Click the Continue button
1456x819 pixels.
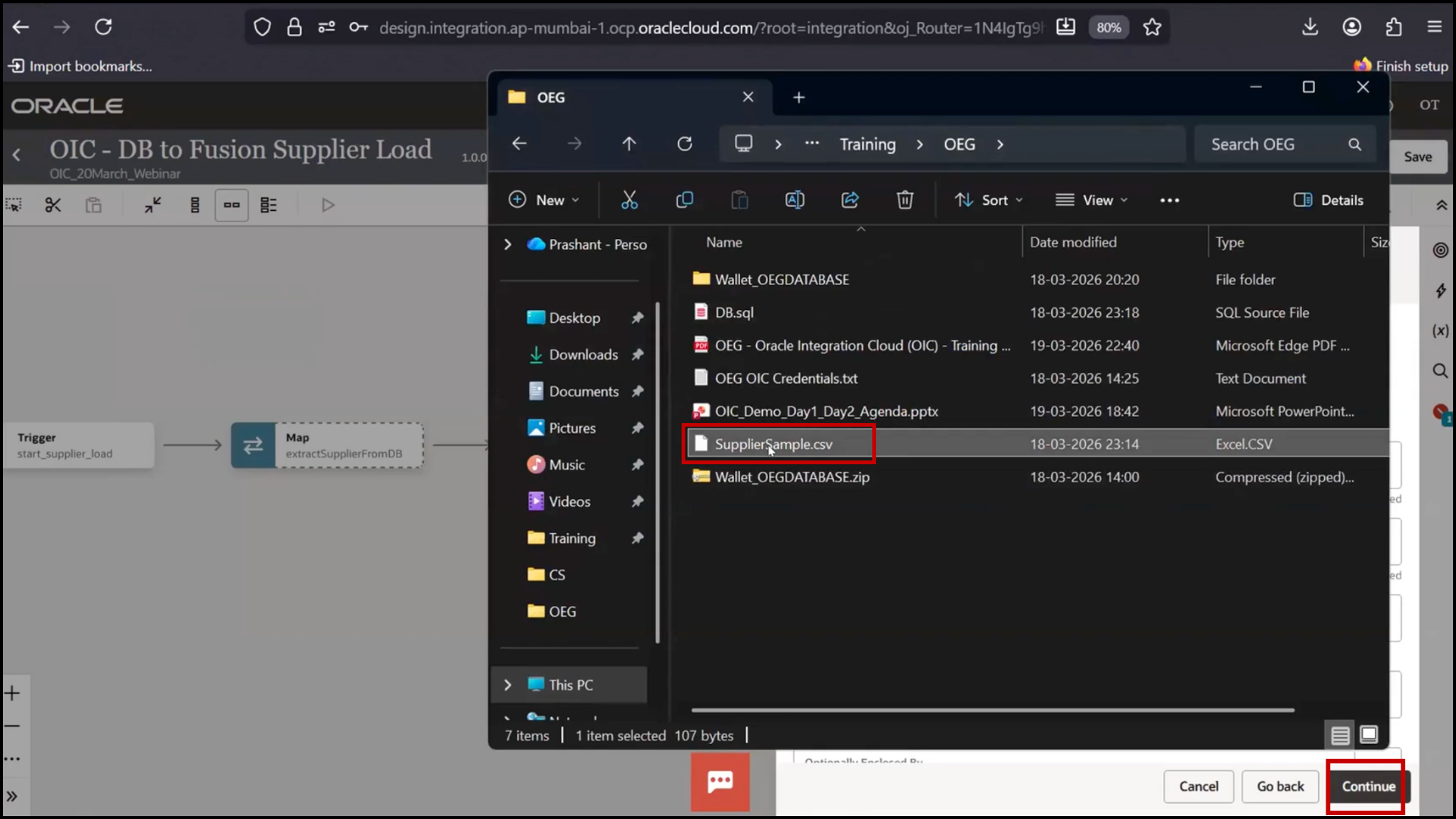pyautogui.click(x=1368, y=786)
